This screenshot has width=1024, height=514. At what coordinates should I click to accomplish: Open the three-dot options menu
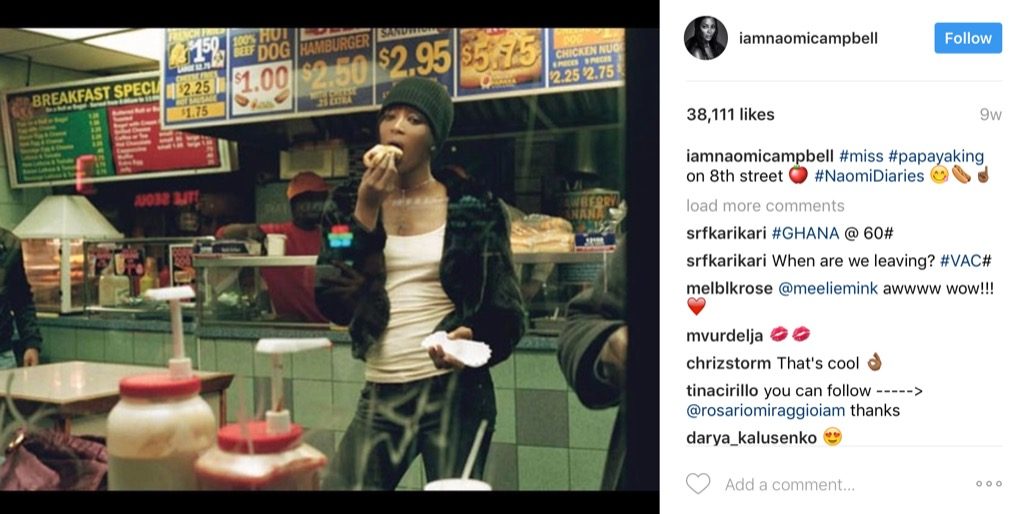point(989,484)
